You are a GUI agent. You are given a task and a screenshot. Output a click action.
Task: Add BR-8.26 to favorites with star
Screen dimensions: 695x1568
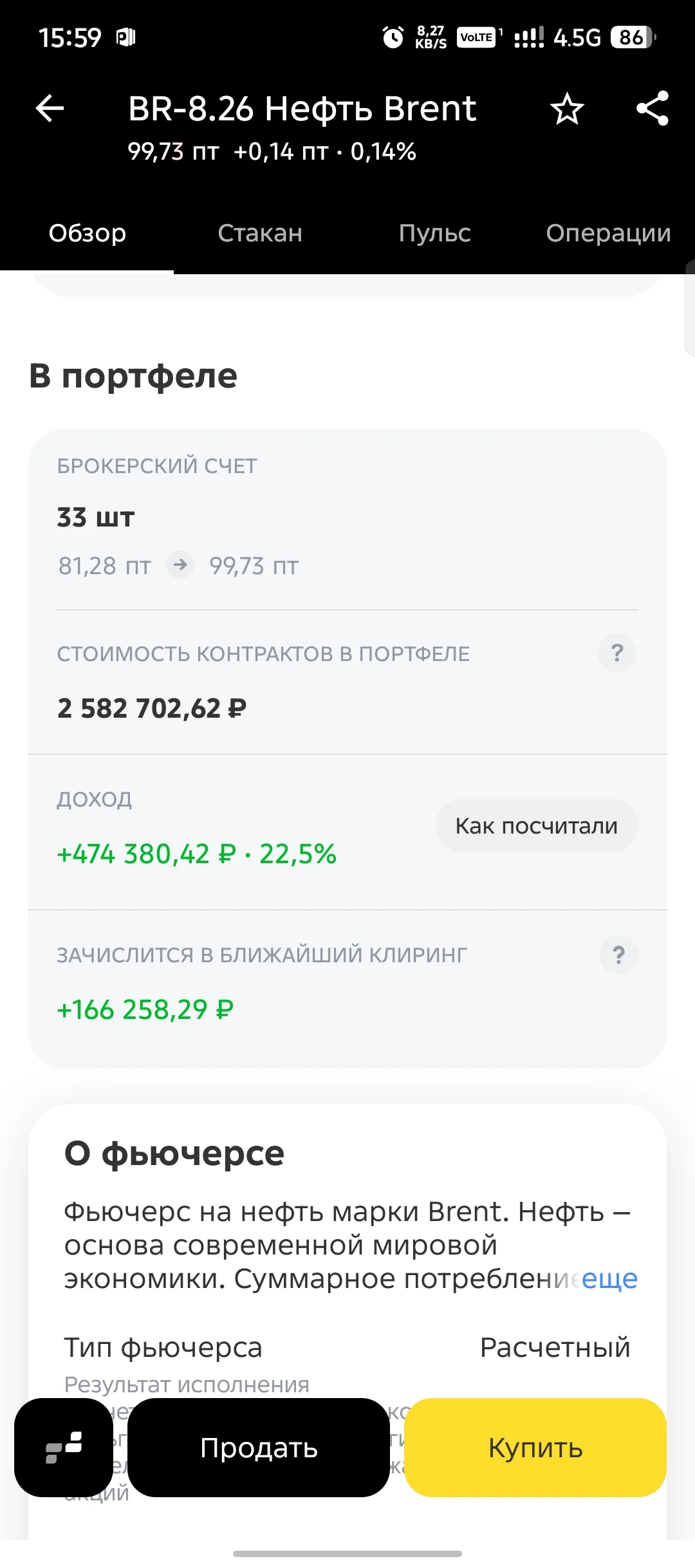pos(567,108)
